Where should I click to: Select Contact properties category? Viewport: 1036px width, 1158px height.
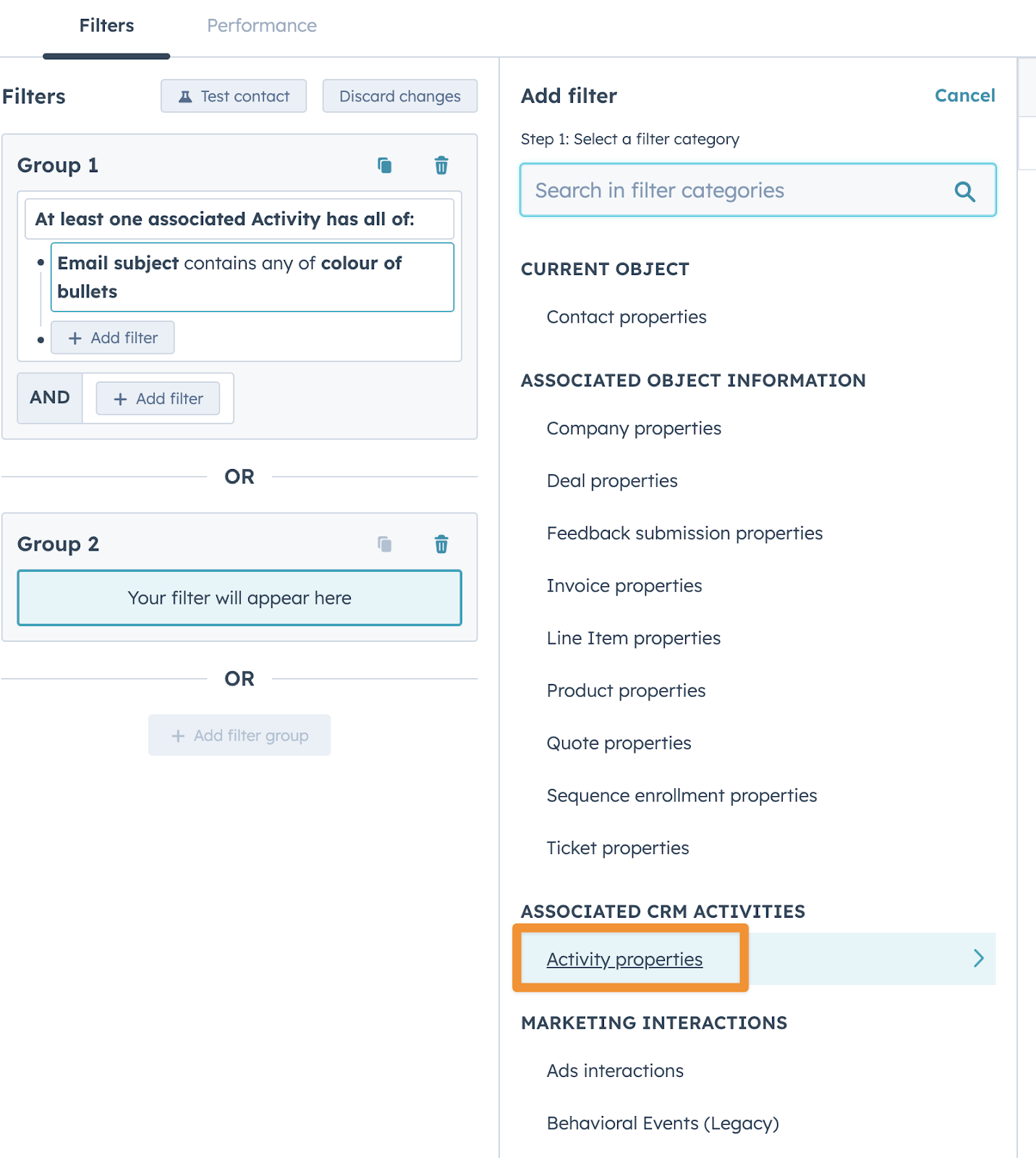[x=626, y=316]
